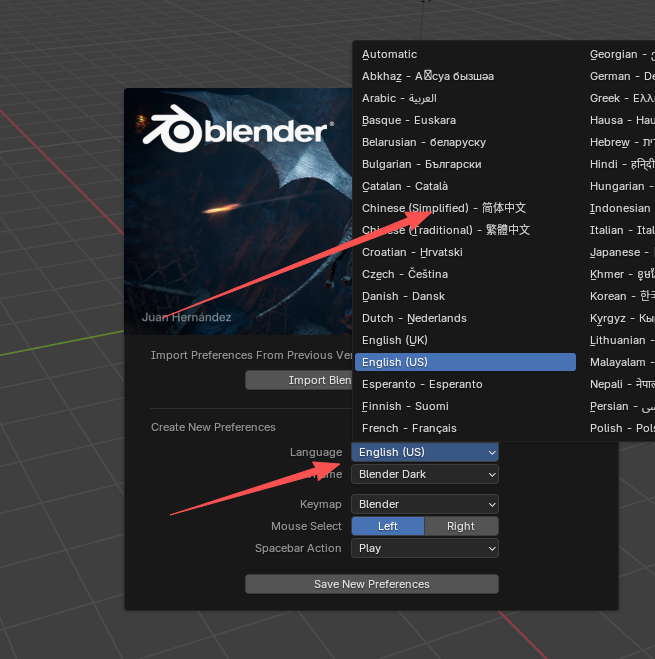Choose French - Français
This screenshot has width=655, height=659.
click(465, 428)
